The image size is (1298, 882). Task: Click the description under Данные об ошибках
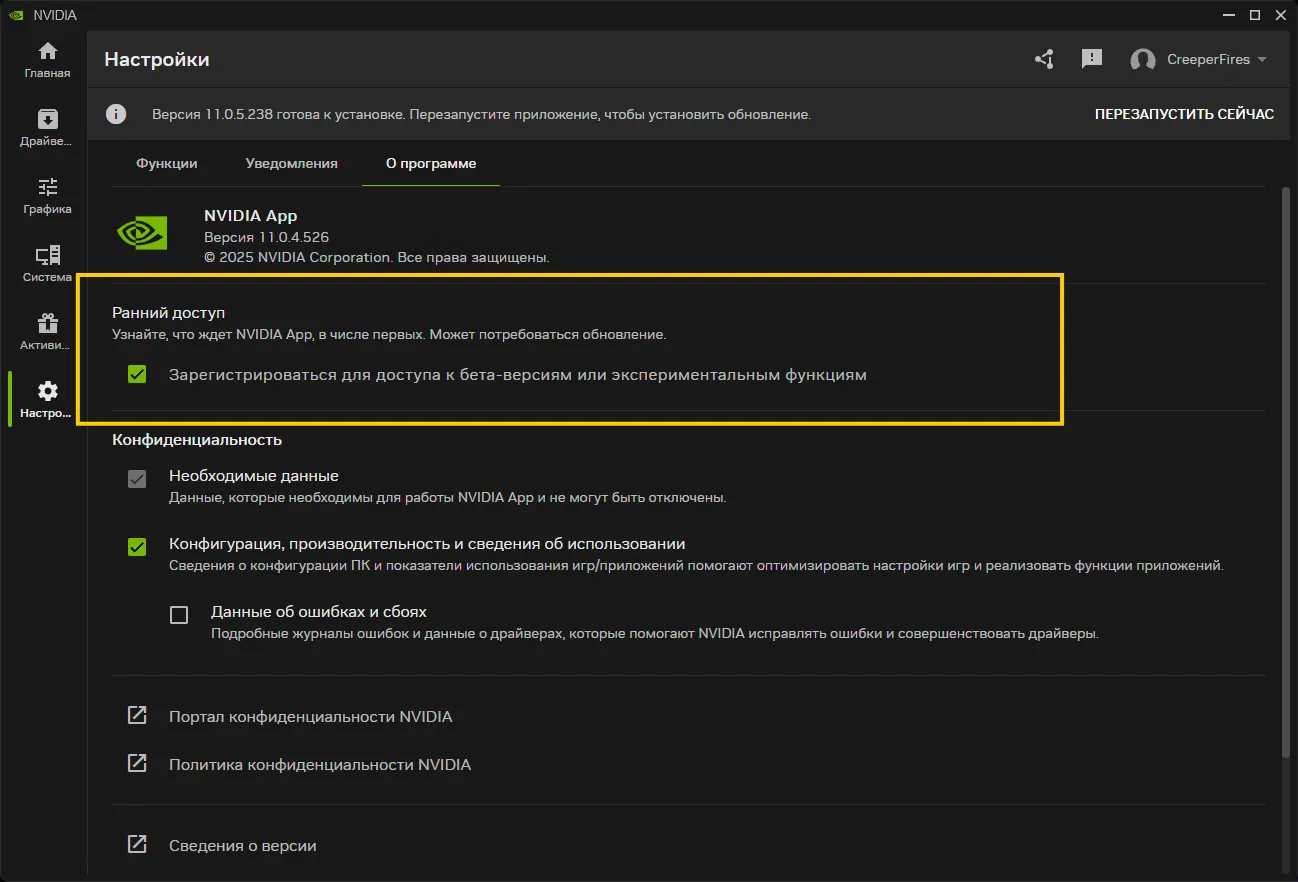coord(655,633)
